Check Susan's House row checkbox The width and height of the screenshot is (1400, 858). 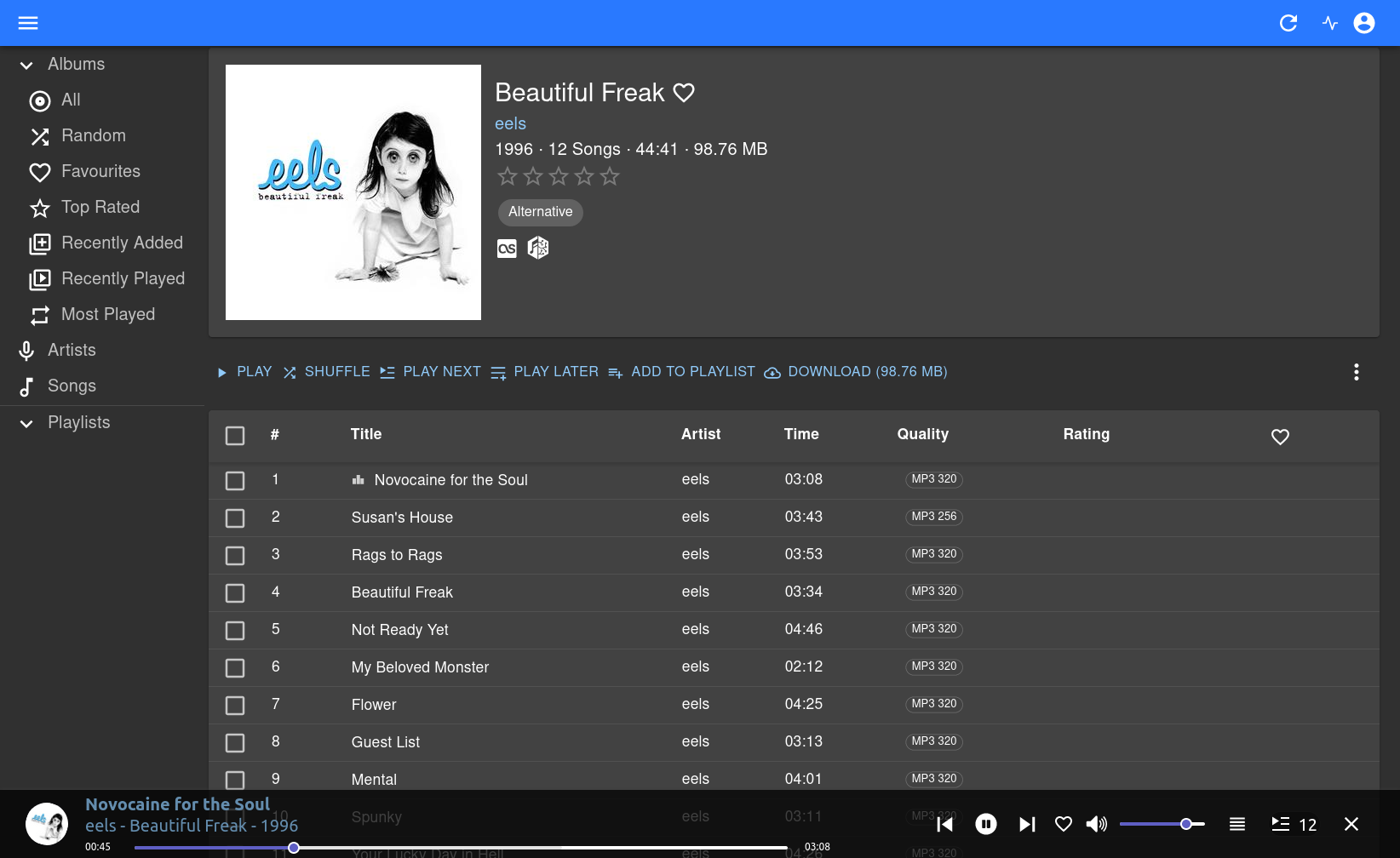tap(235, 518)
